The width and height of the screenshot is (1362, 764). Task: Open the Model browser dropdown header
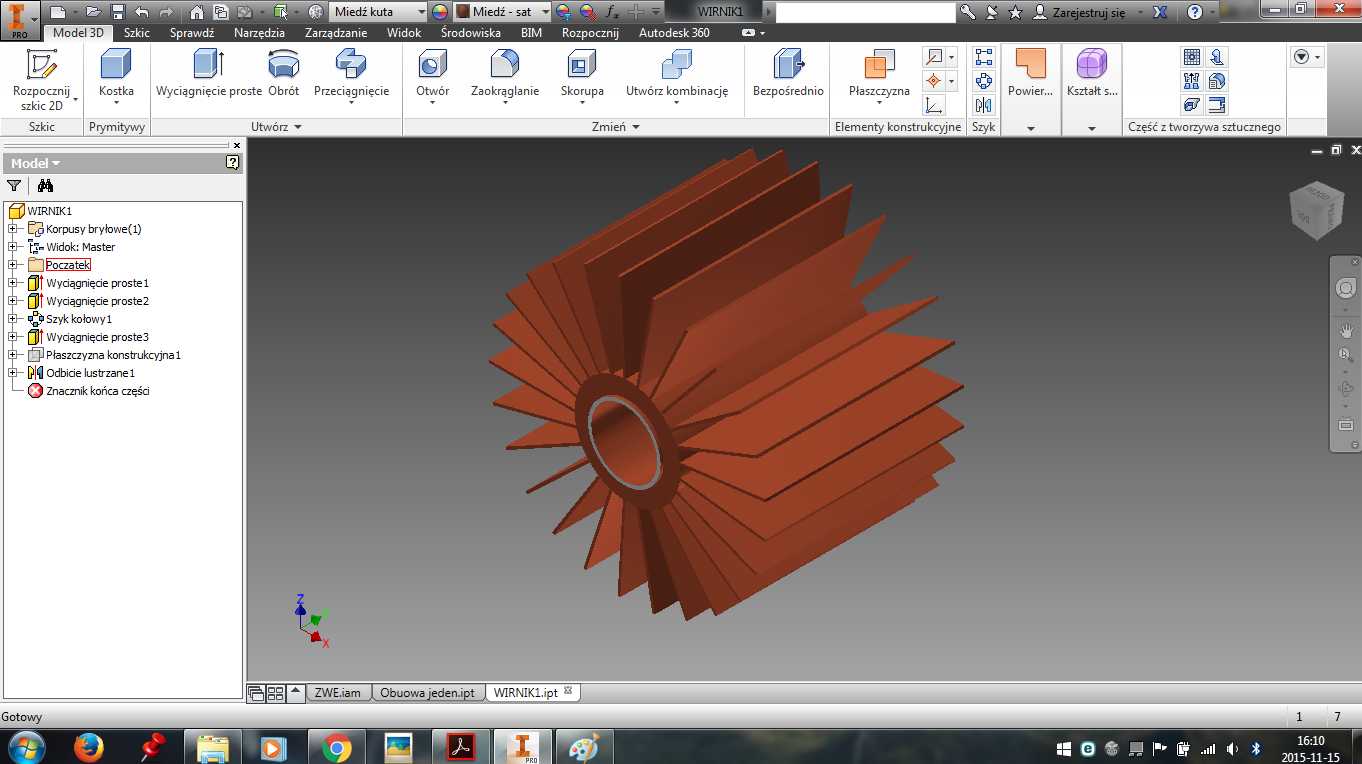(x=36, y=163)
